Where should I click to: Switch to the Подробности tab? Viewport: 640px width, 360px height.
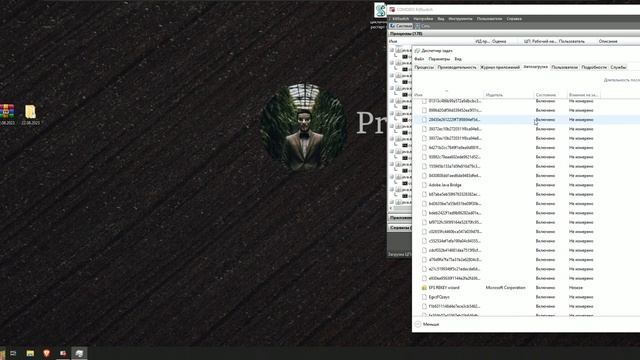(x=594, y=67)
